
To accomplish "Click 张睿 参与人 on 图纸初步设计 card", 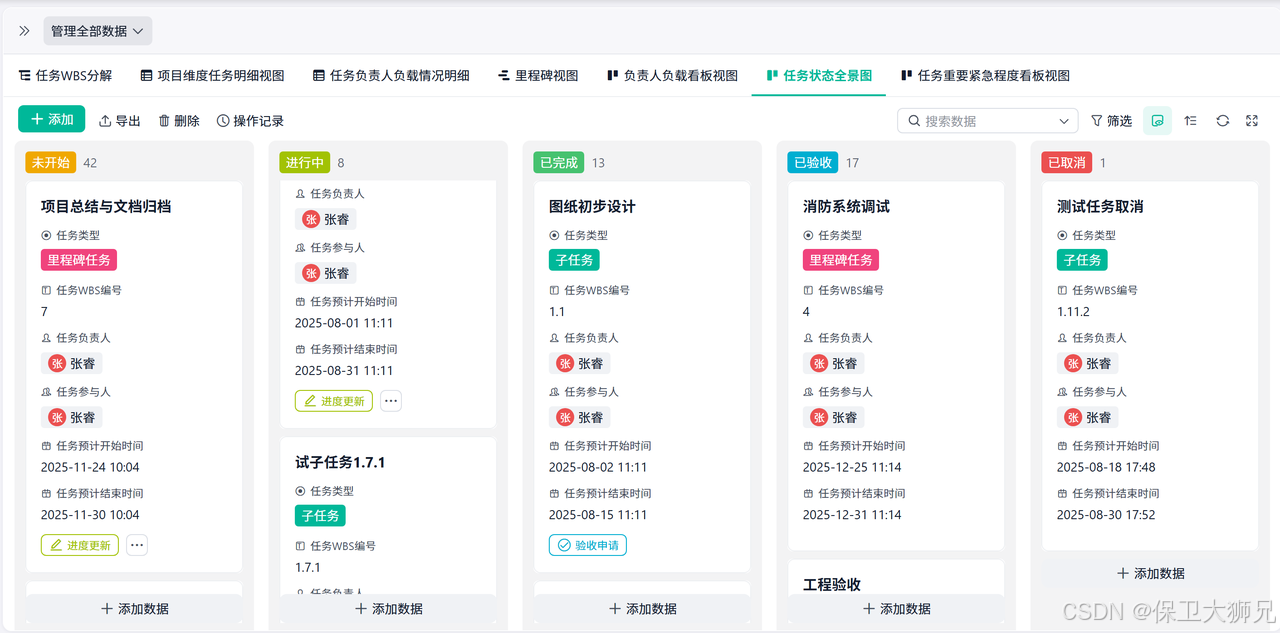I will click(580, 418).
